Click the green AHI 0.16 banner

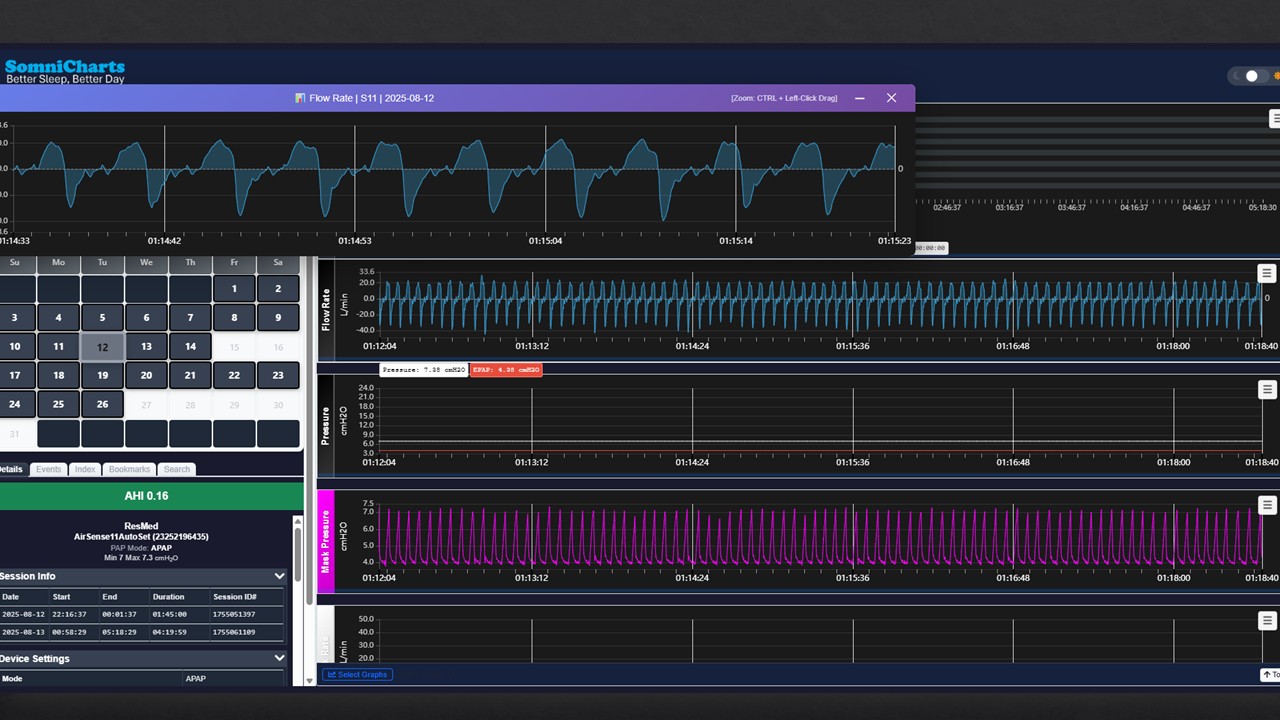(146, 495)
